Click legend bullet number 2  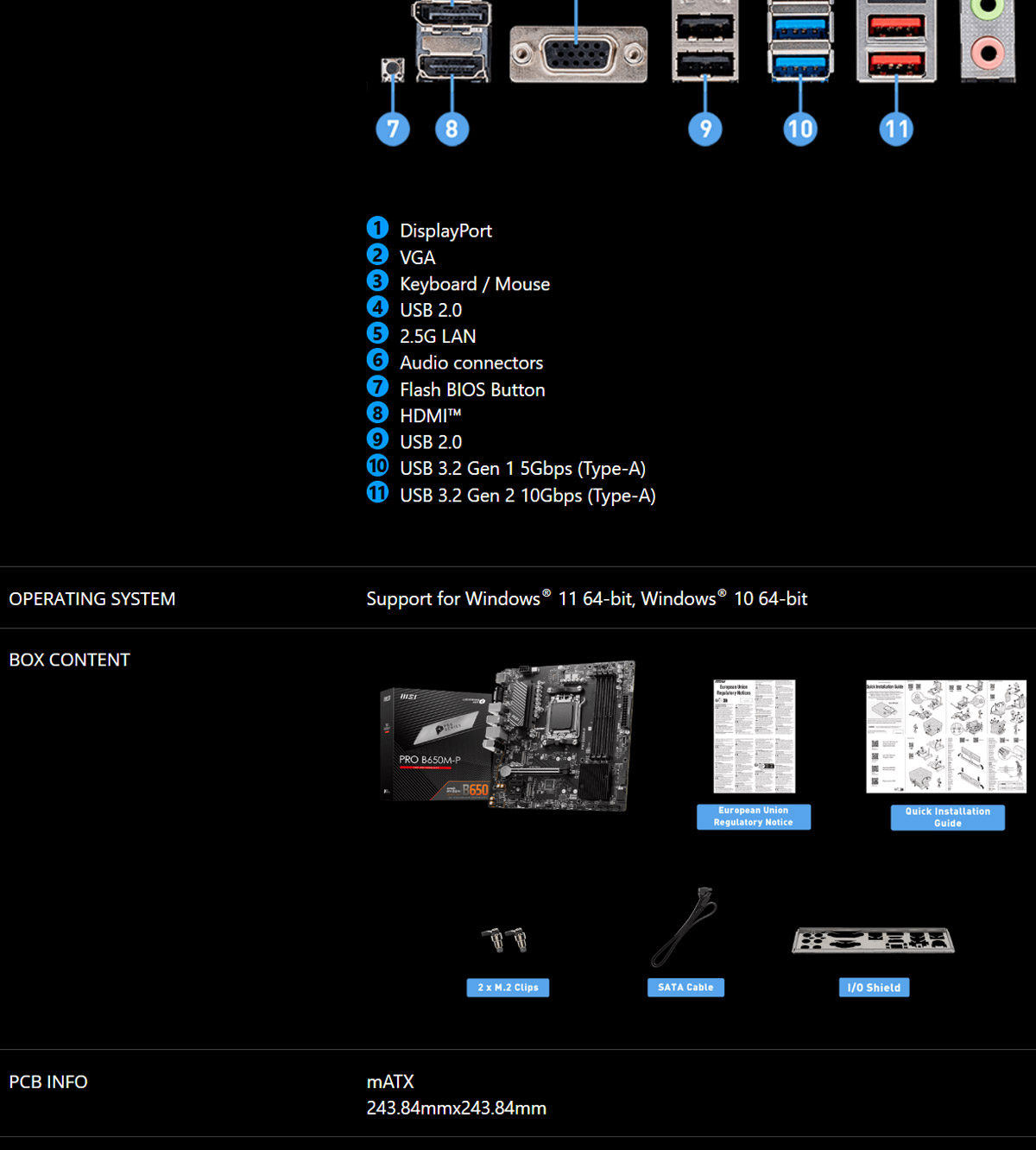click(x=377, y=255)
